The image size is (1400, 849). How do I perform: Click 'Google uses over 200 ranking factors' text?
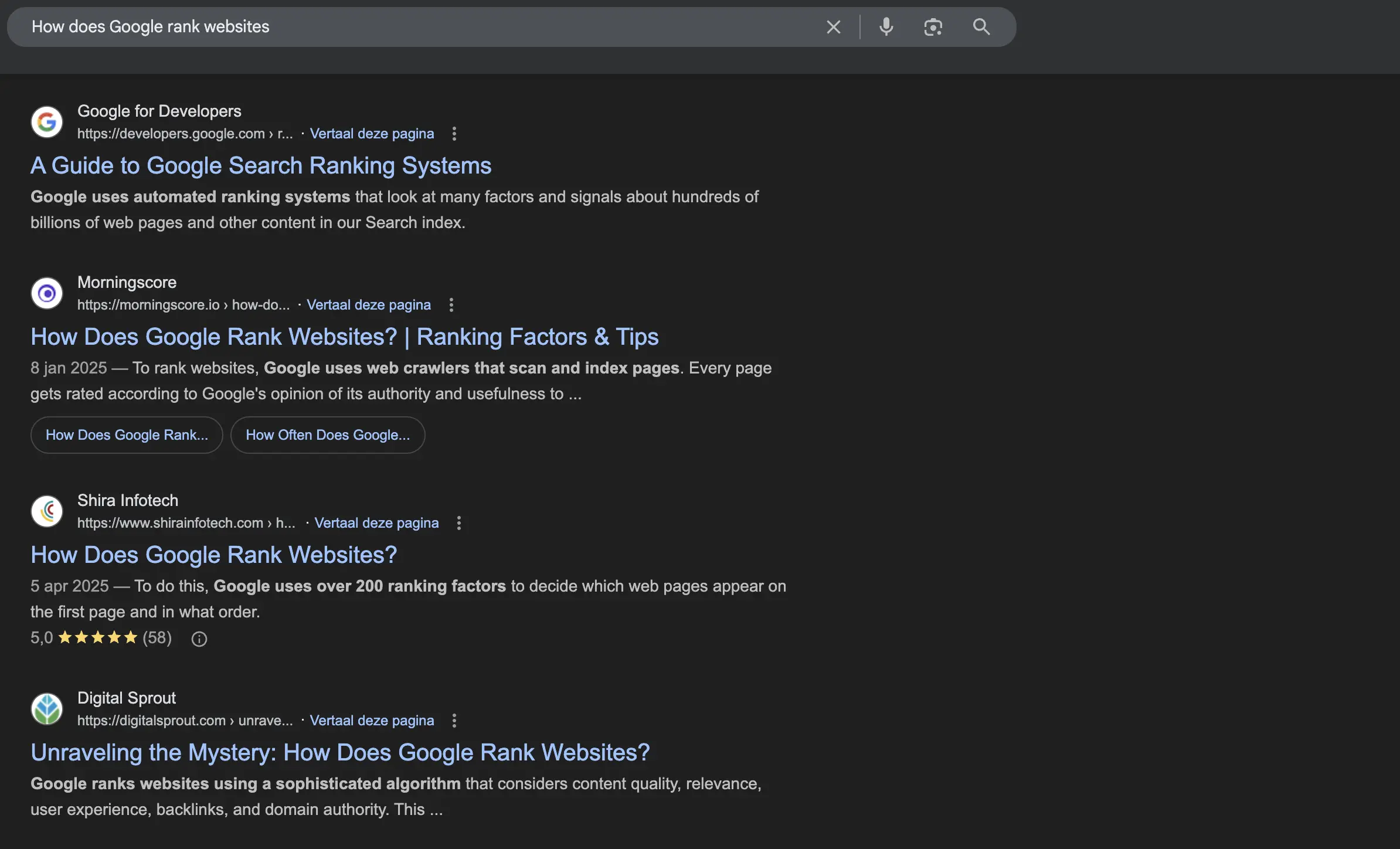click(359, 586)
